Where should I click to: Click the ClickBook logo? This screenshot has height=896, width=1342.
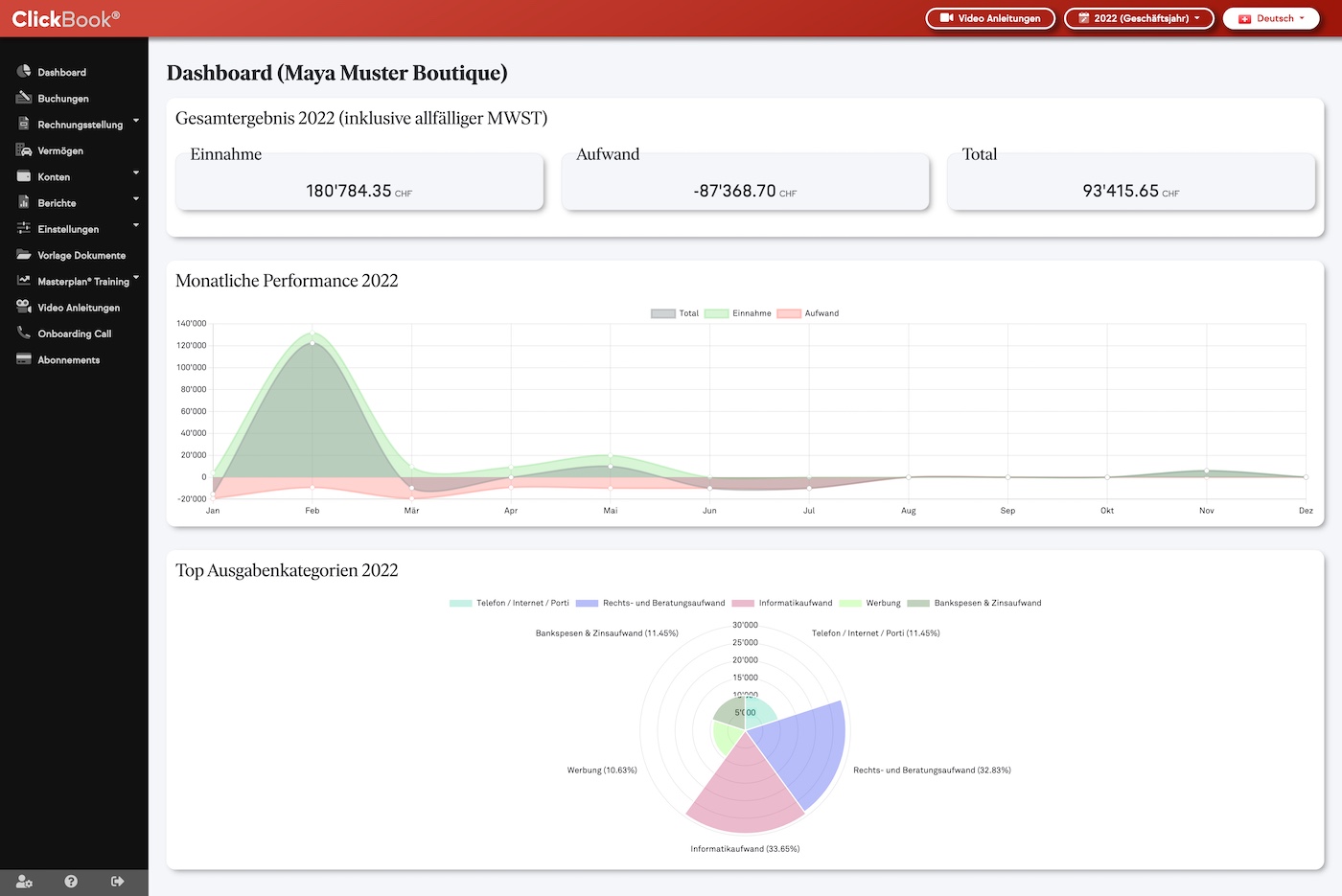66,18
